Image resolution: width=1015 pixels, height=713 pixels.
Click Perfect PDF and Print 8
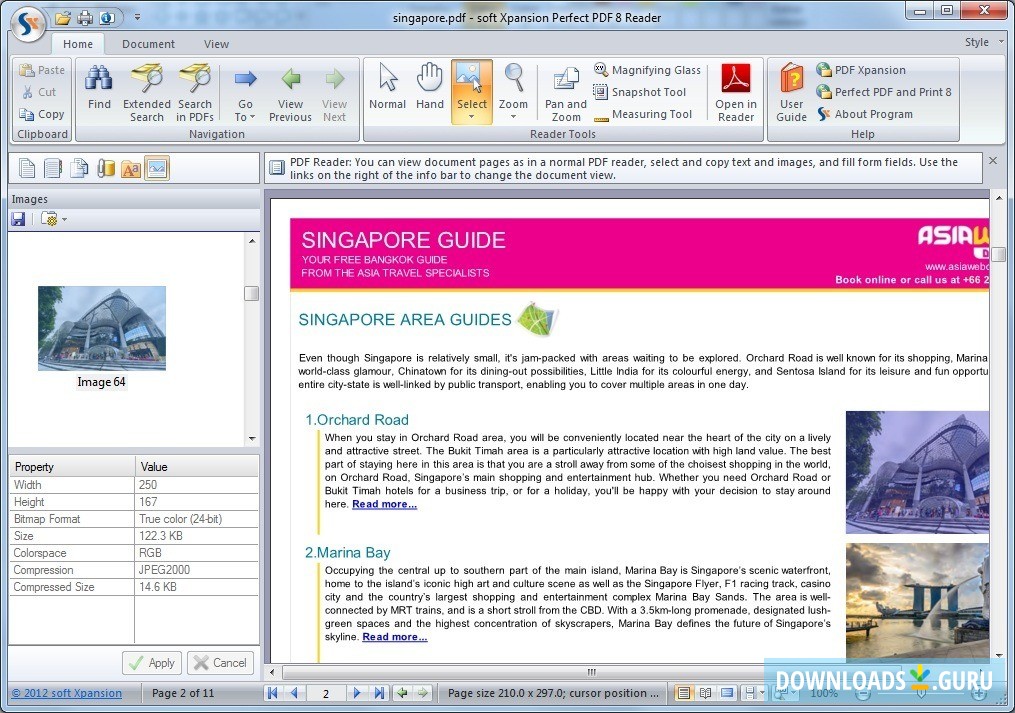point(884,92)
